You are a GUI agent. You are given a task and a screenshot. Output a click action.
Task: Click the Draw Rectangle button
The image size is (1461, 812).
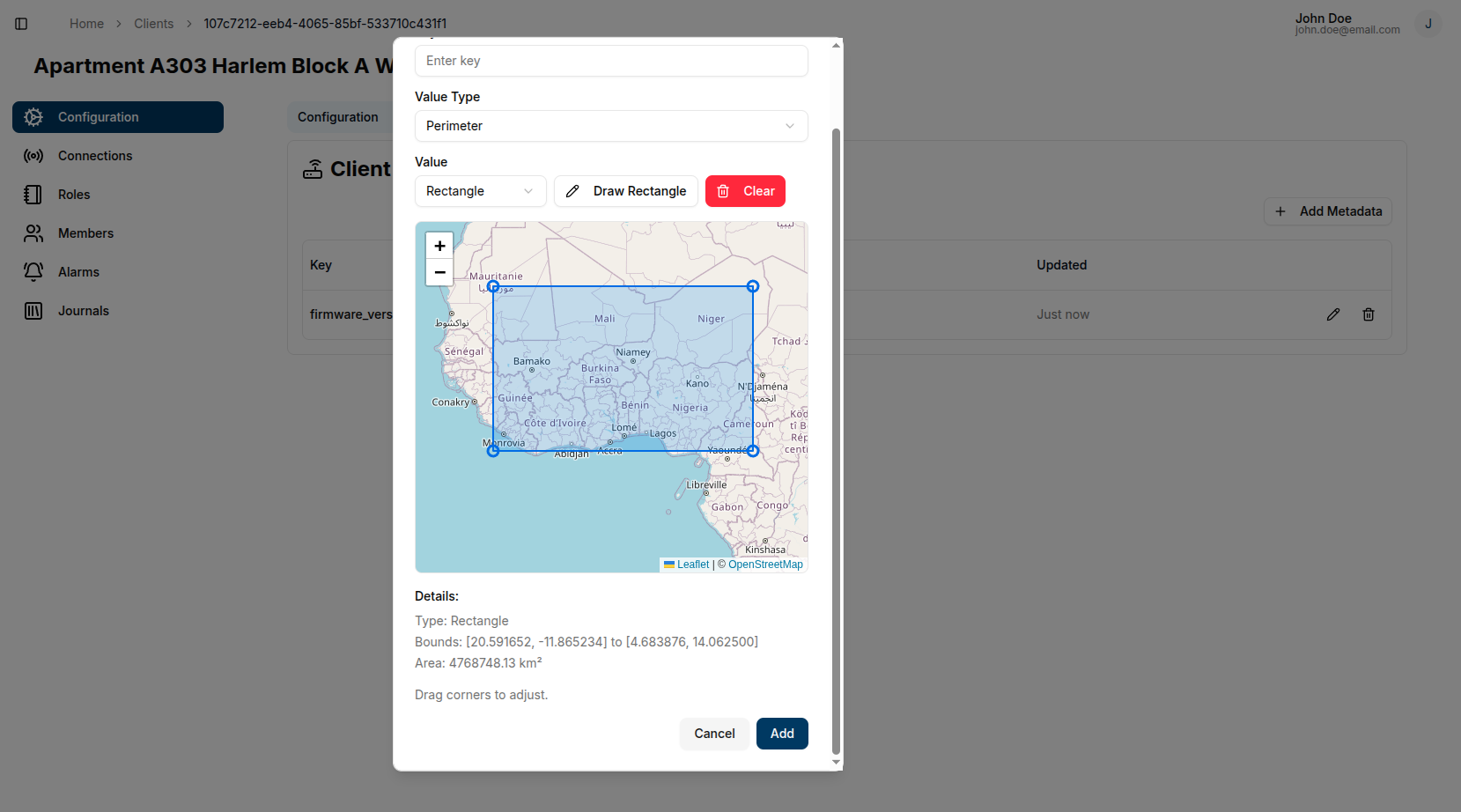point(625,191)
